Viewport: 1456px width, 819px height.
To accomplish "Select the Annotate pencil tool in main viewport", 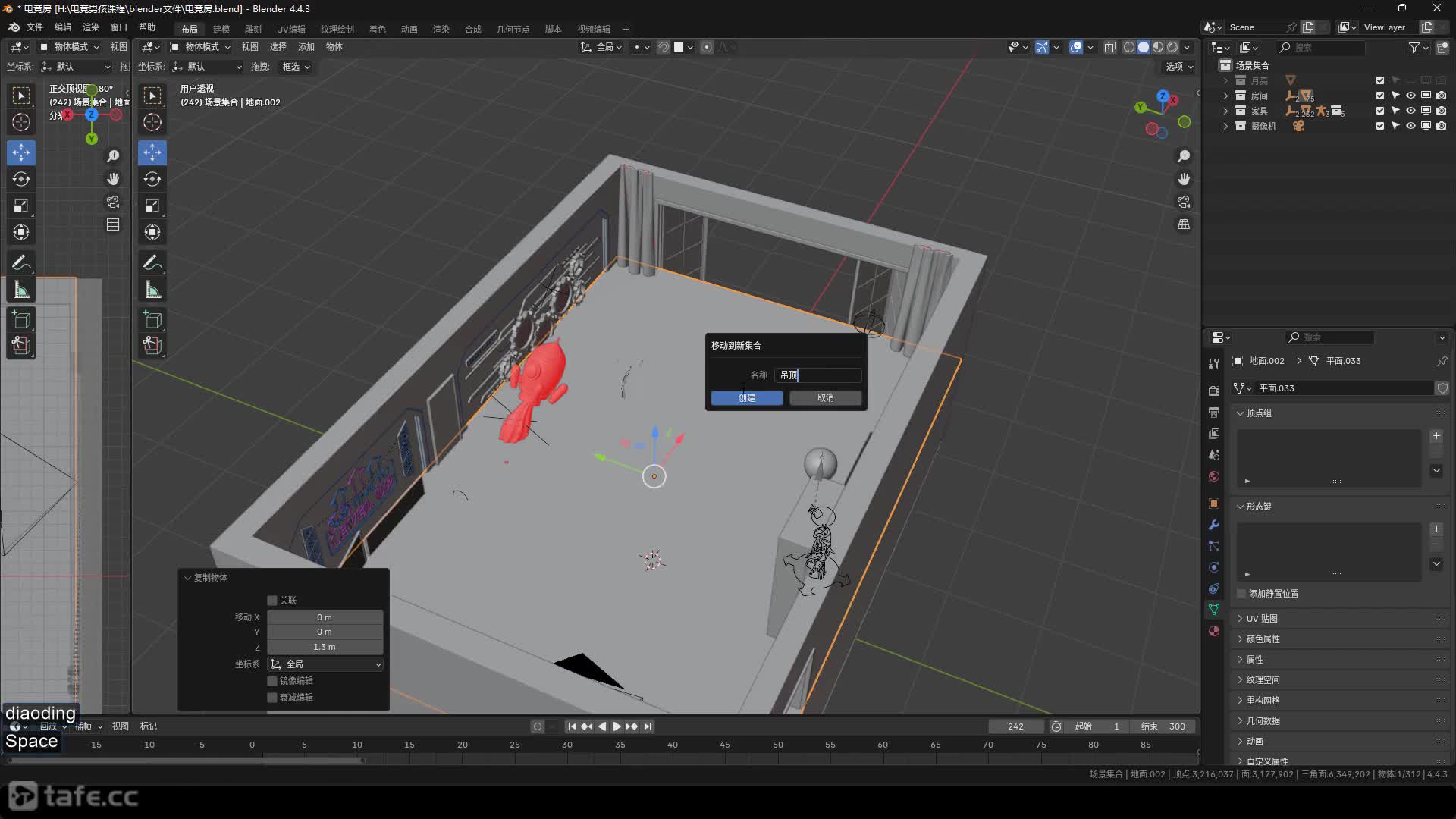I will [152, 262].
